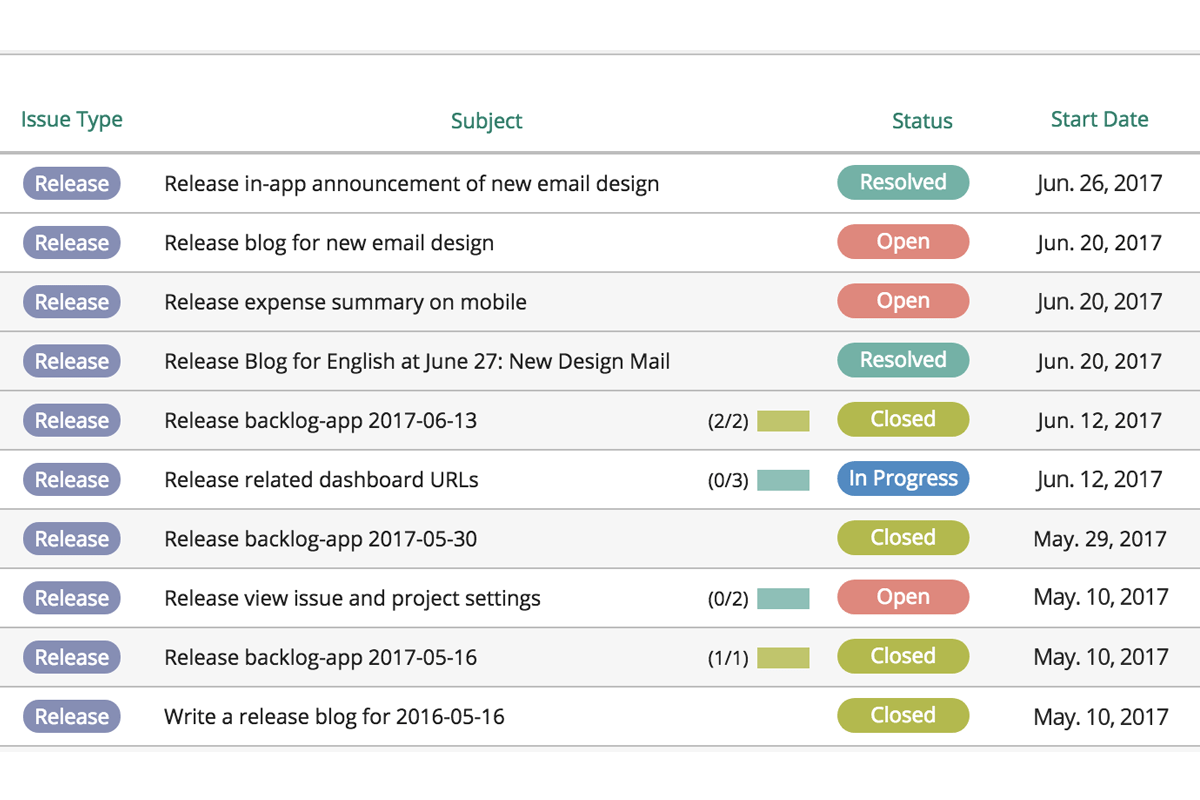Screen dimensions: 1200x800
Task: Sort by Issue Type column header
Action: pos(72,120)
